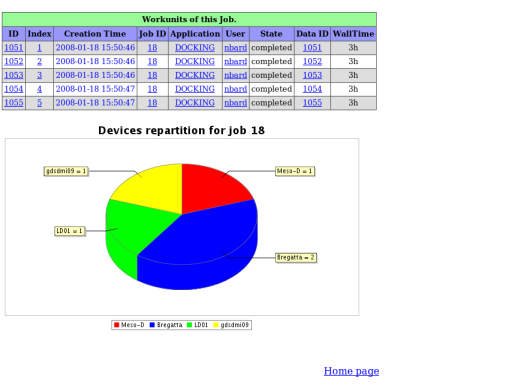The image size is (530, 386).
Task: Go to the Home page link
Action: pos(351,371)
